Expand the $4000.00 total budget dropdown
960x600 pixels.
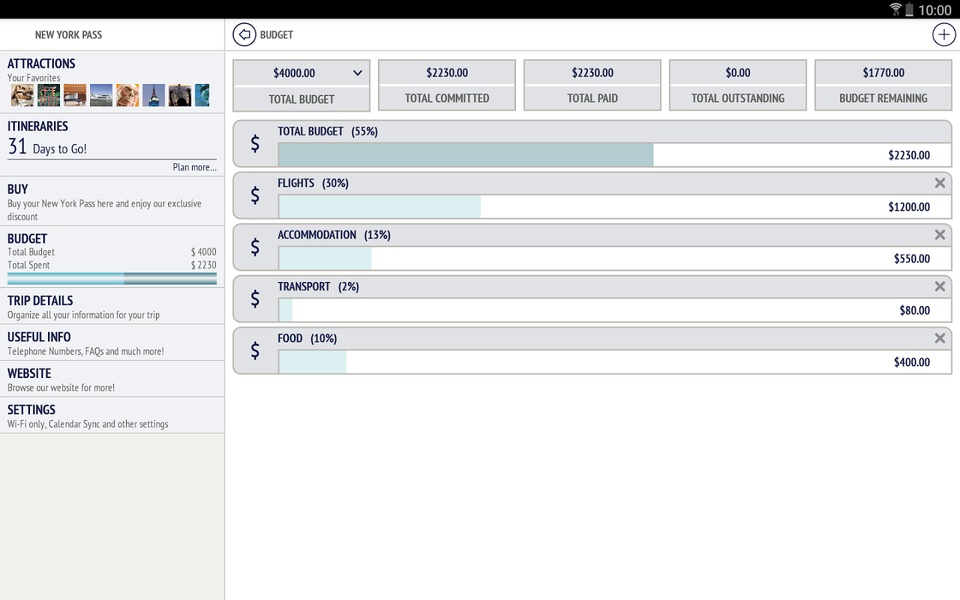301,73
